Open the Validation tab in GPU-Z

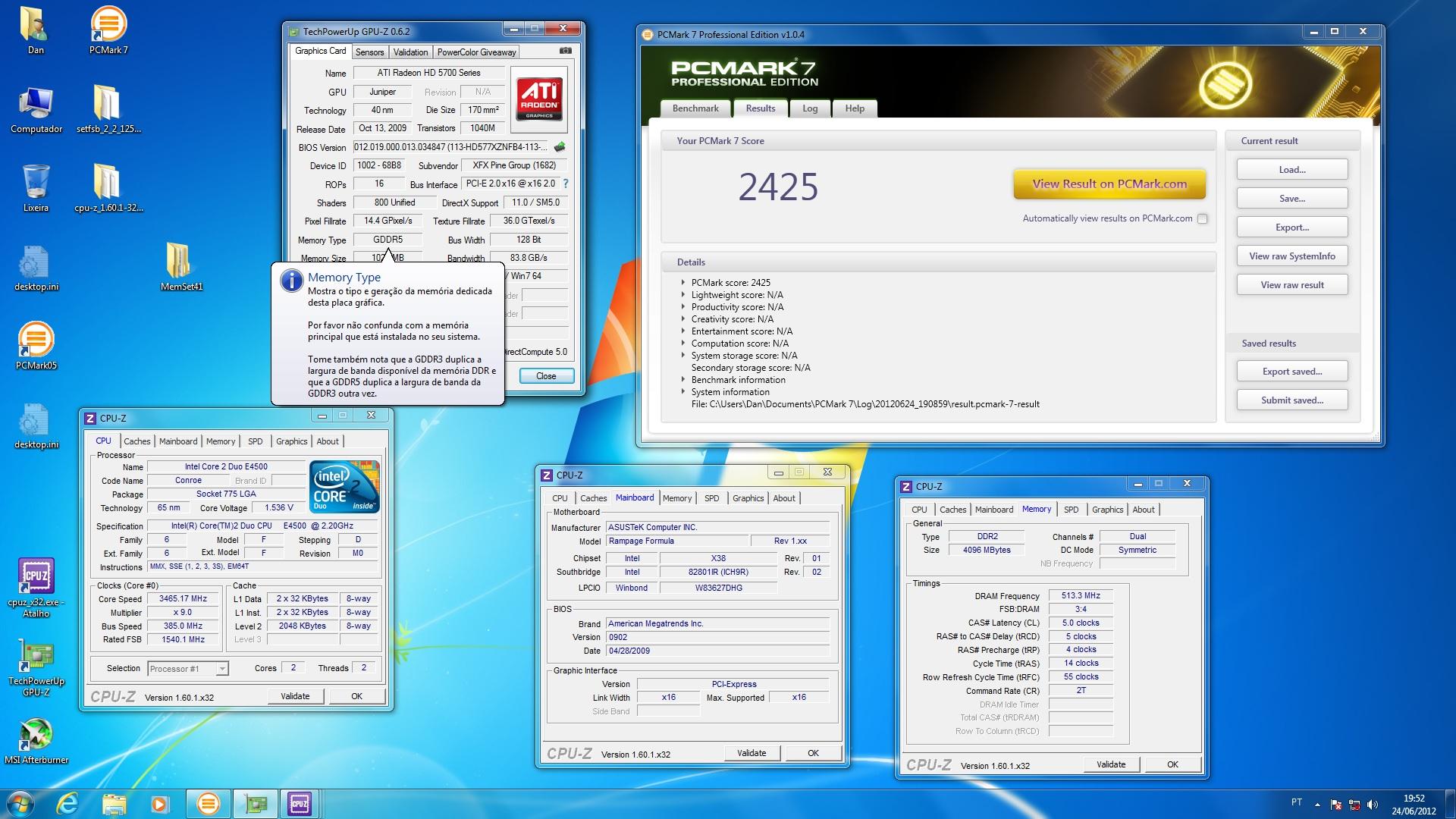(410, 52)
